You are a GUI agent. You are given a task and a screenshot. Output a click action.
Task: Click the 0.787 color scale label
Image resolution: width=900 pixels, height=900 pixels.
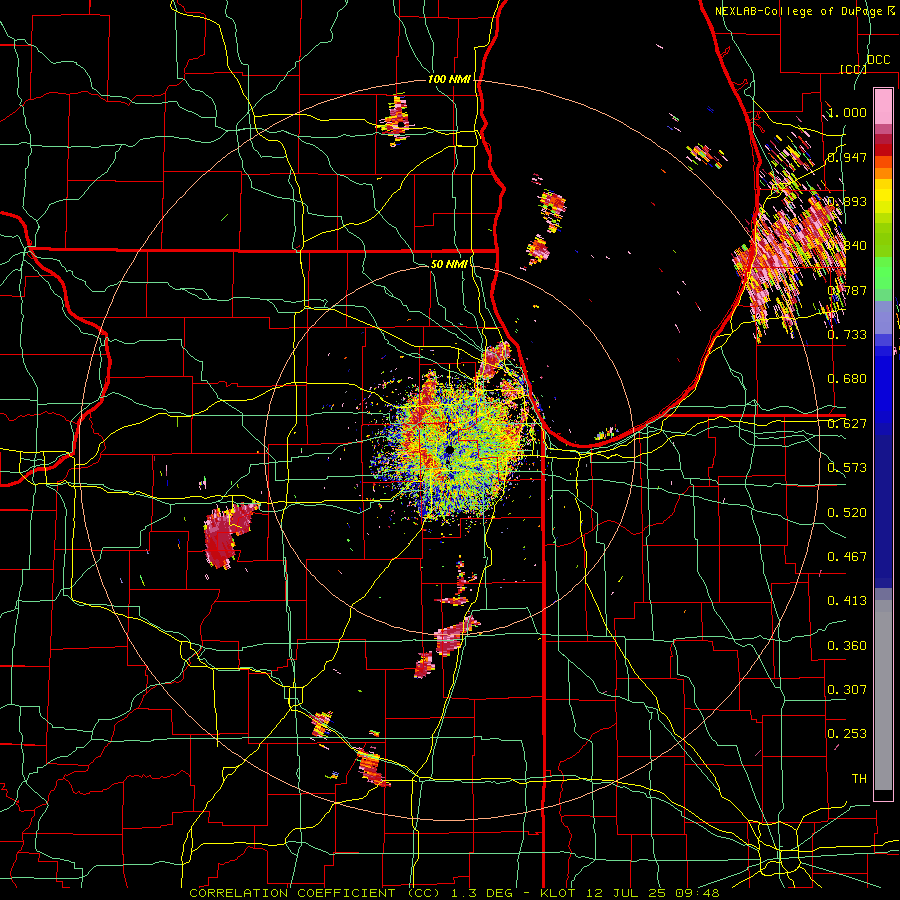tap(847, 290)
